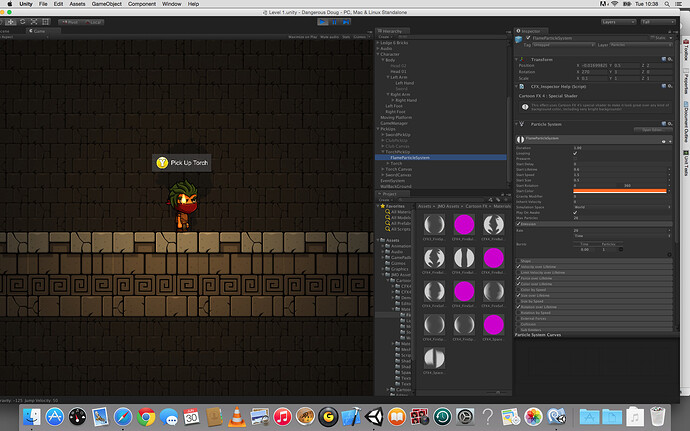The image size is (690, 431).
Task: Click the plus icon on FlameParticleSystem module header
Action: coord(670,141)
